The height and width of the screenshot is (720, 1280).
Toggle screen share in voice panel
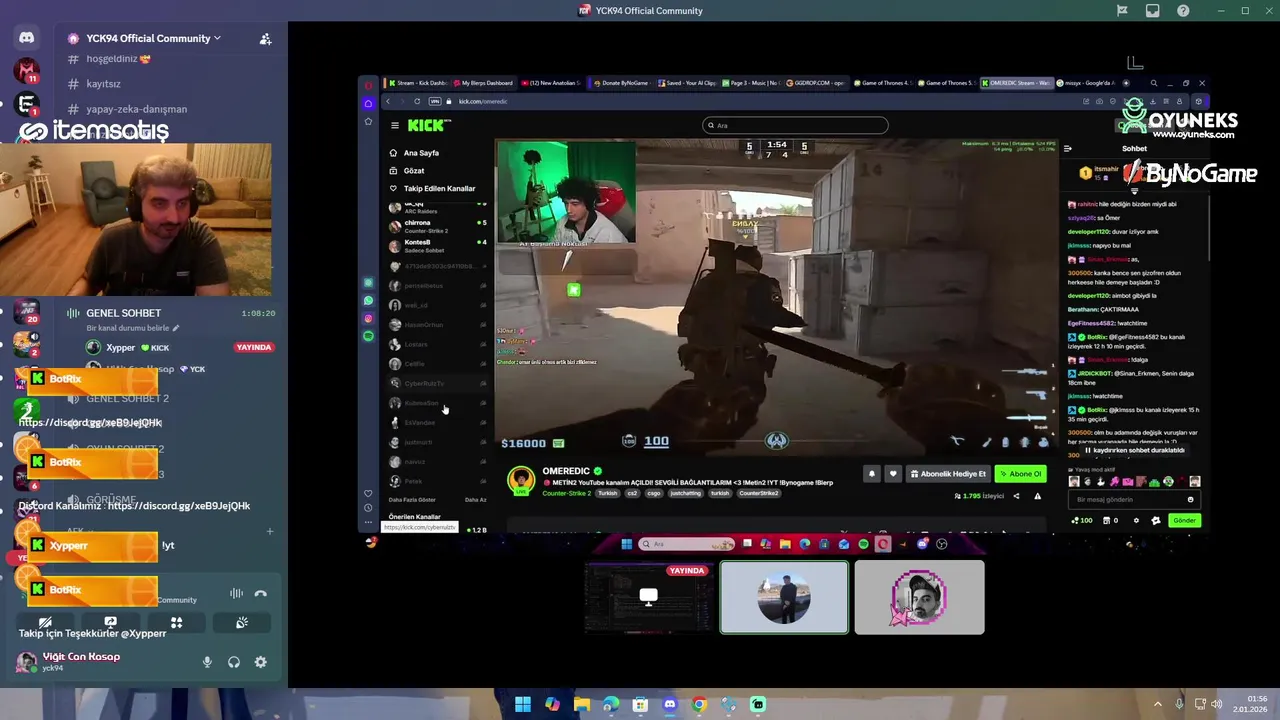pyautogui.click(x=110, y=622)
